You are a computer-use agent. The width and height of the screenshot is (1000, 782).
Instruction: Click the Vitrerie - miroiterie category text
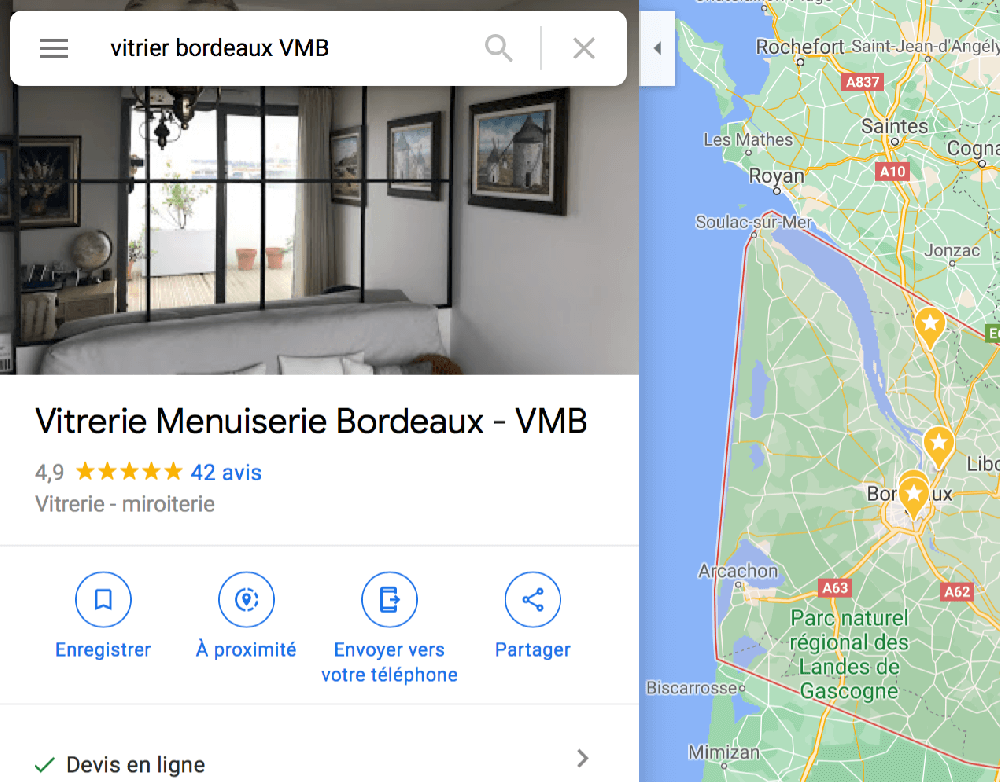(x=125, y=504)
